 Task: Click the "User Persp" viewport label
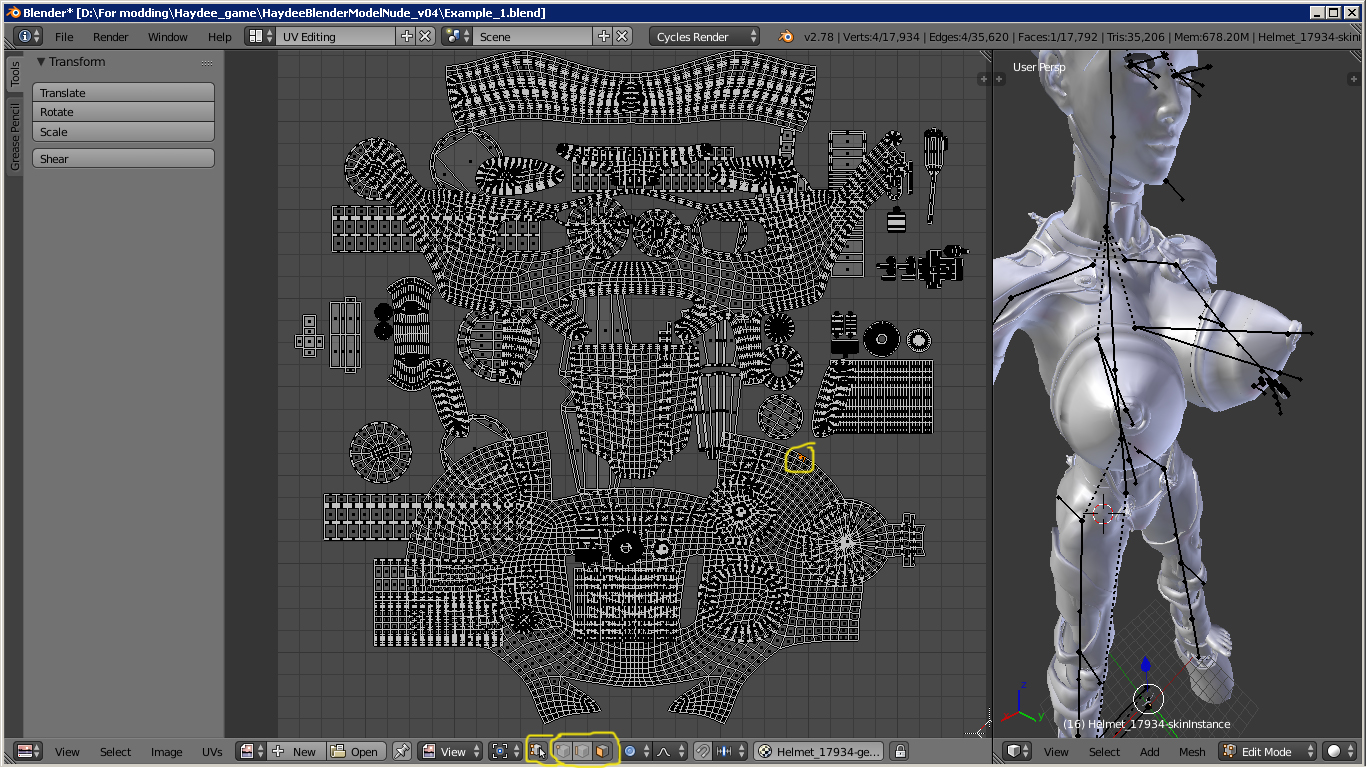(x=1039, y=67)
